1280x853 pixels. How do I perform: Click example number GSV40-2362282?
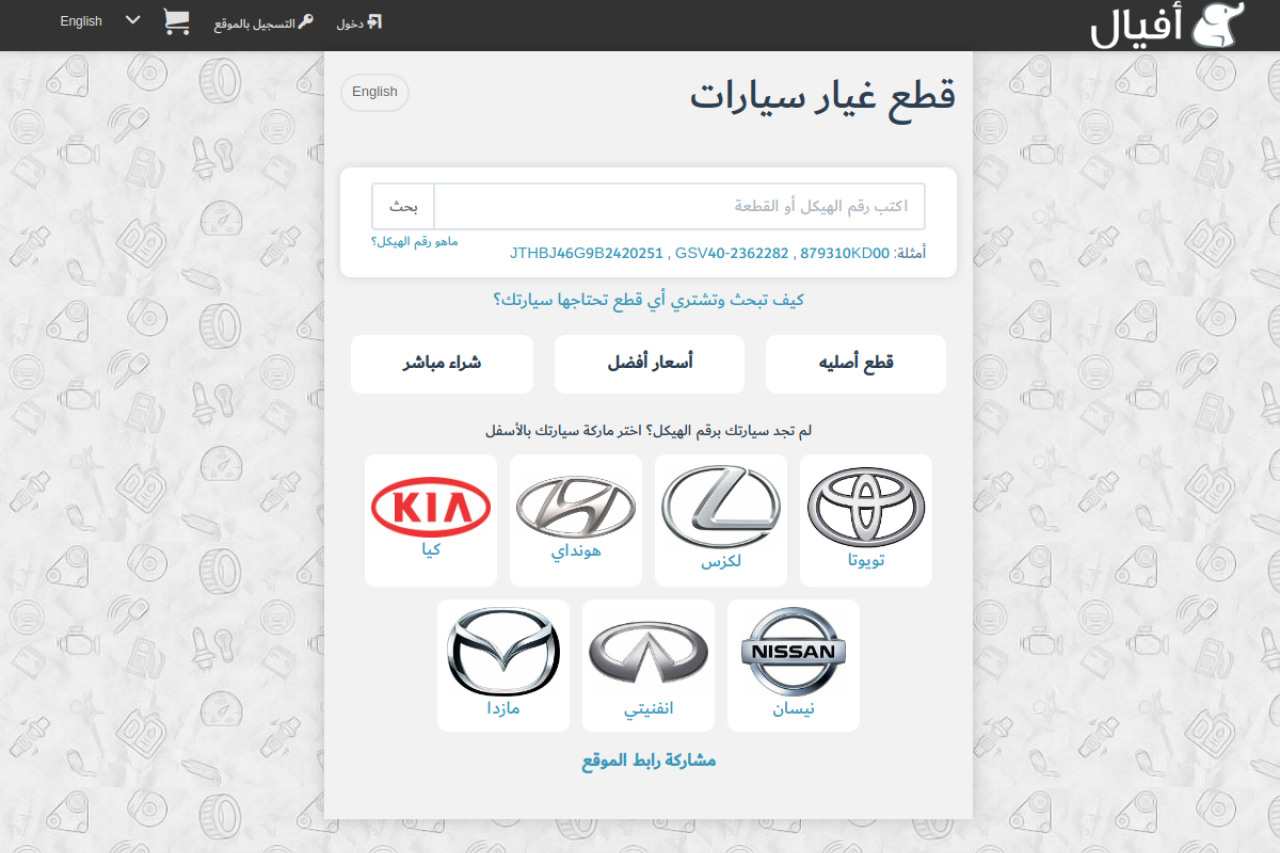[x=732, y=253]
